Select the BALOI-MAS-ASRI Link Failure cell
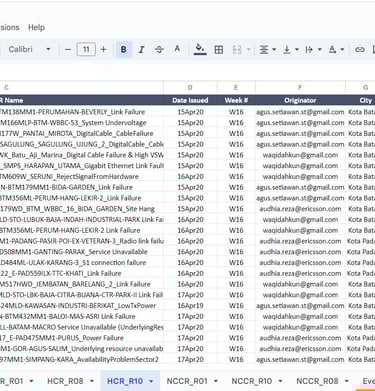Screen dimensions: 375x391 click(x=82, y=316)
